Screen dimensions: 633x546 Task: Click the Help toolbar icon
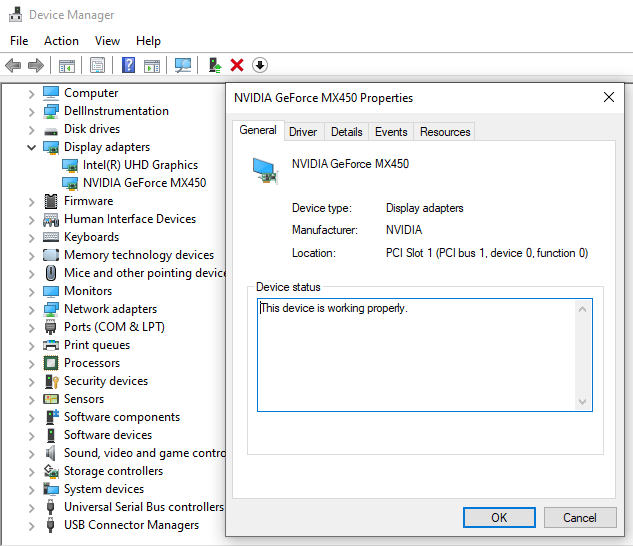coord(128,65)
